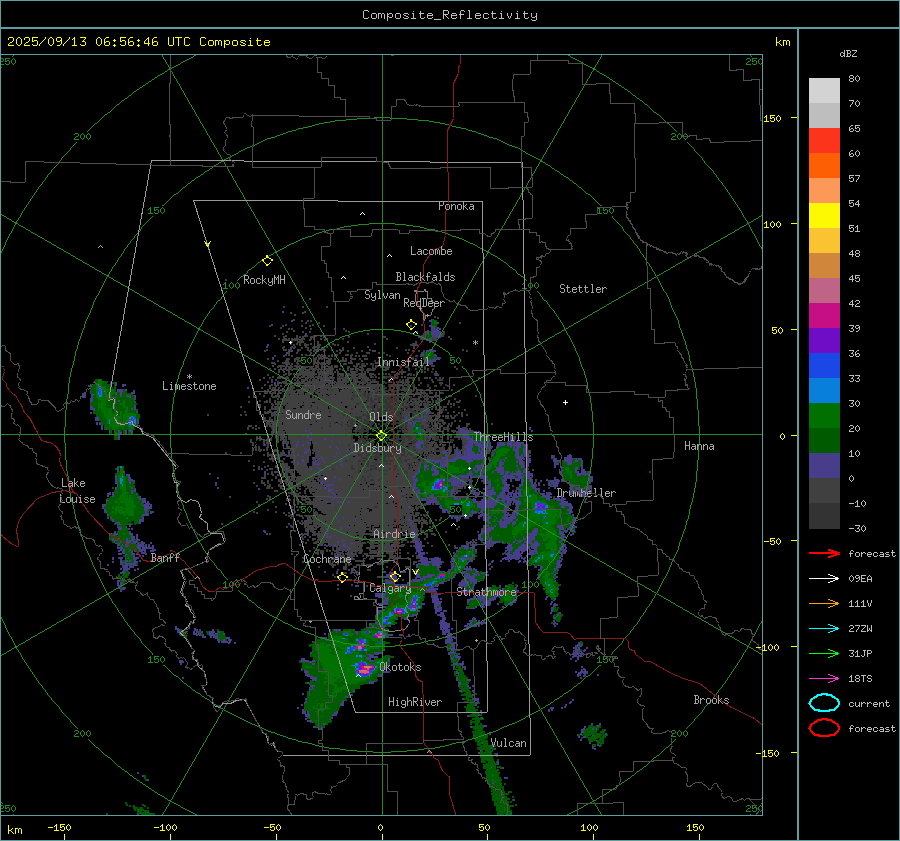Viewport: 900px width, 841px height.
Task: Select the Lake Louise label
Action: (78, 491)
